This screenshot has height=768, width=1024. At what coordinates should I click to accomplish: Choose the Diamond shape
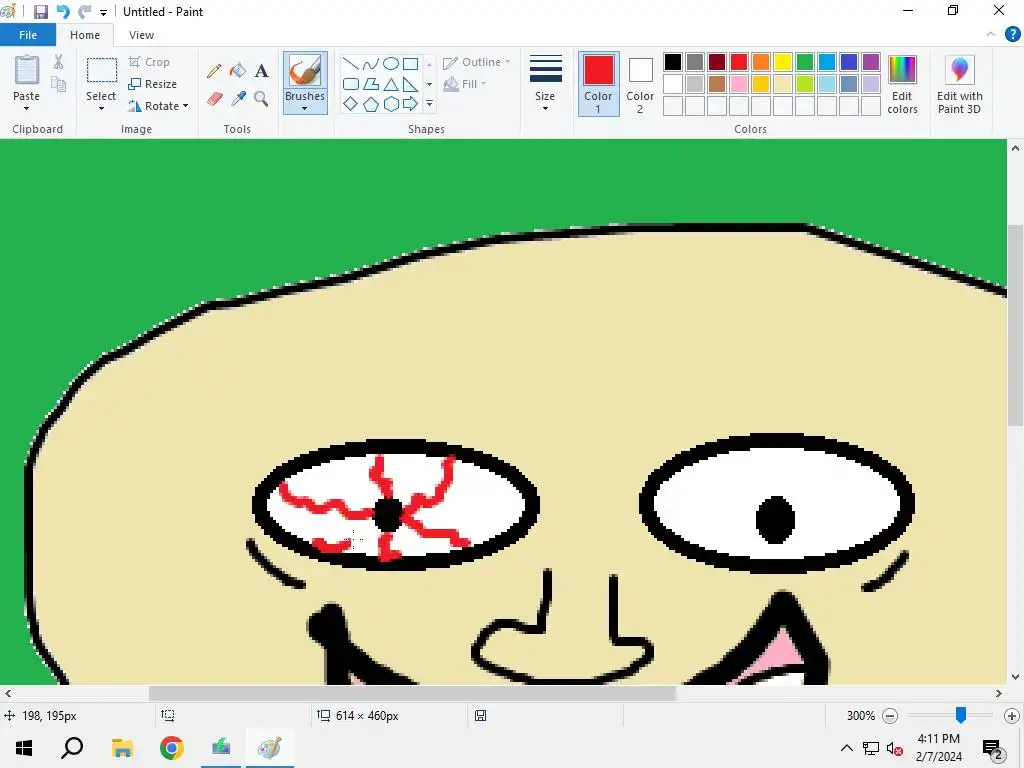(x=351, y=104)
